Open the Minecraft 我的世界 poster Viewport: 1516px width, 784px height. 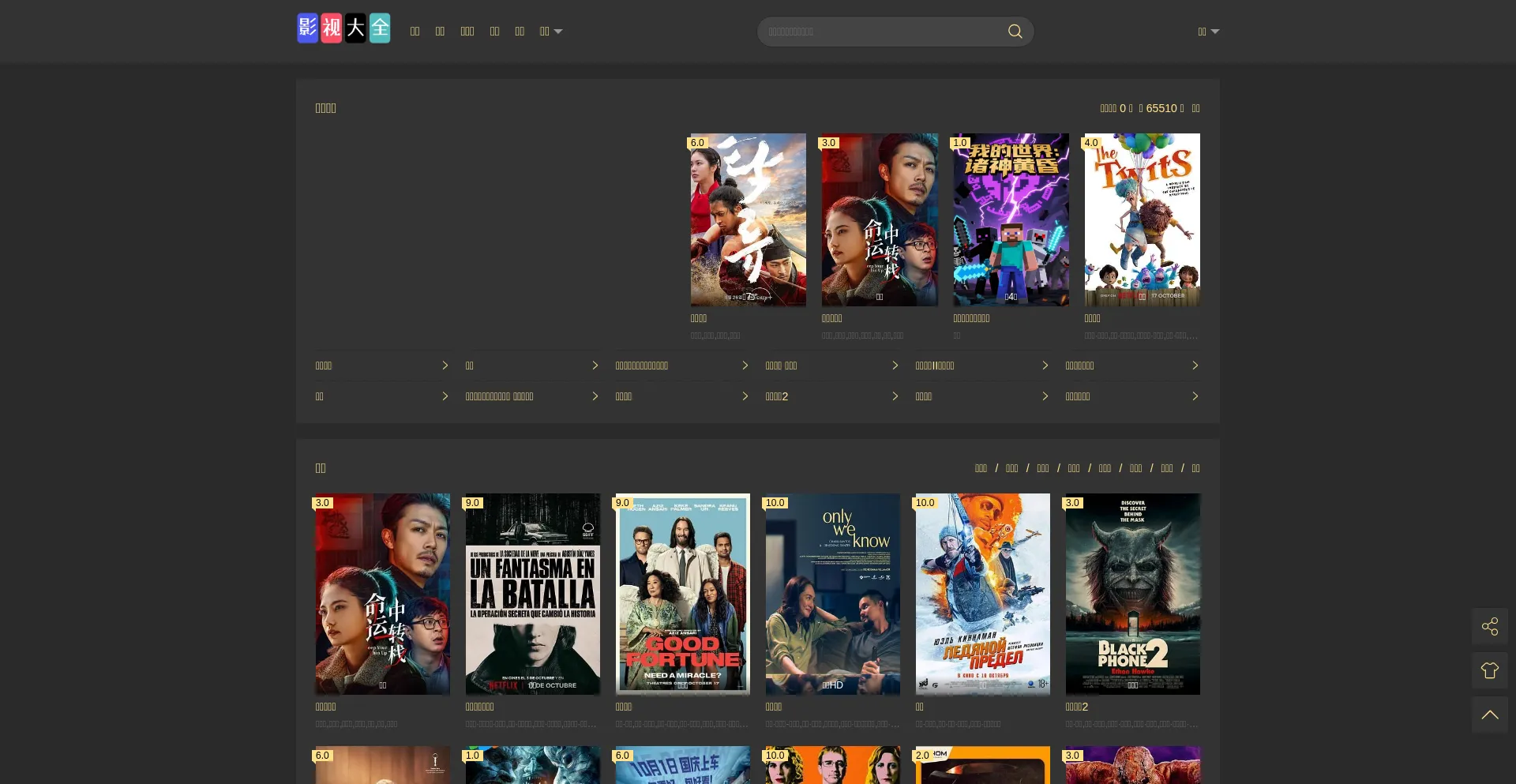pos(1011,219)
